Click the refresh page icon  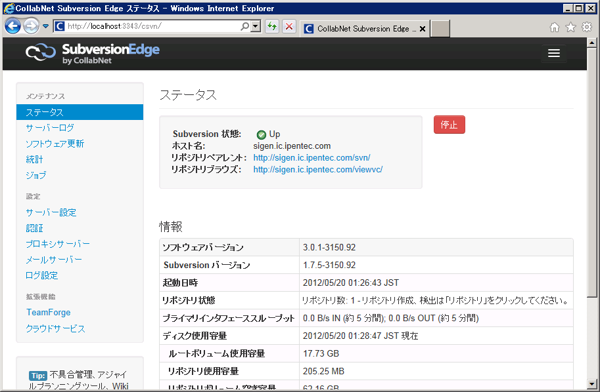[x=272, y=26]
